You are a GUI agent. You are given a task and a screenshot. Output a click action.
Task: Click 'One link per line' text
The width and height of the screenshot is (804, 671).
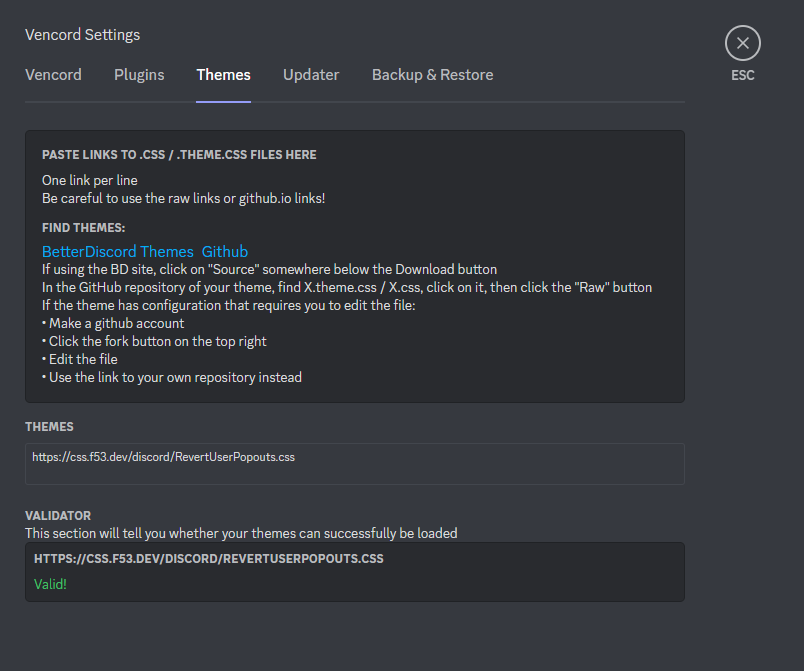tap(90, 180)
